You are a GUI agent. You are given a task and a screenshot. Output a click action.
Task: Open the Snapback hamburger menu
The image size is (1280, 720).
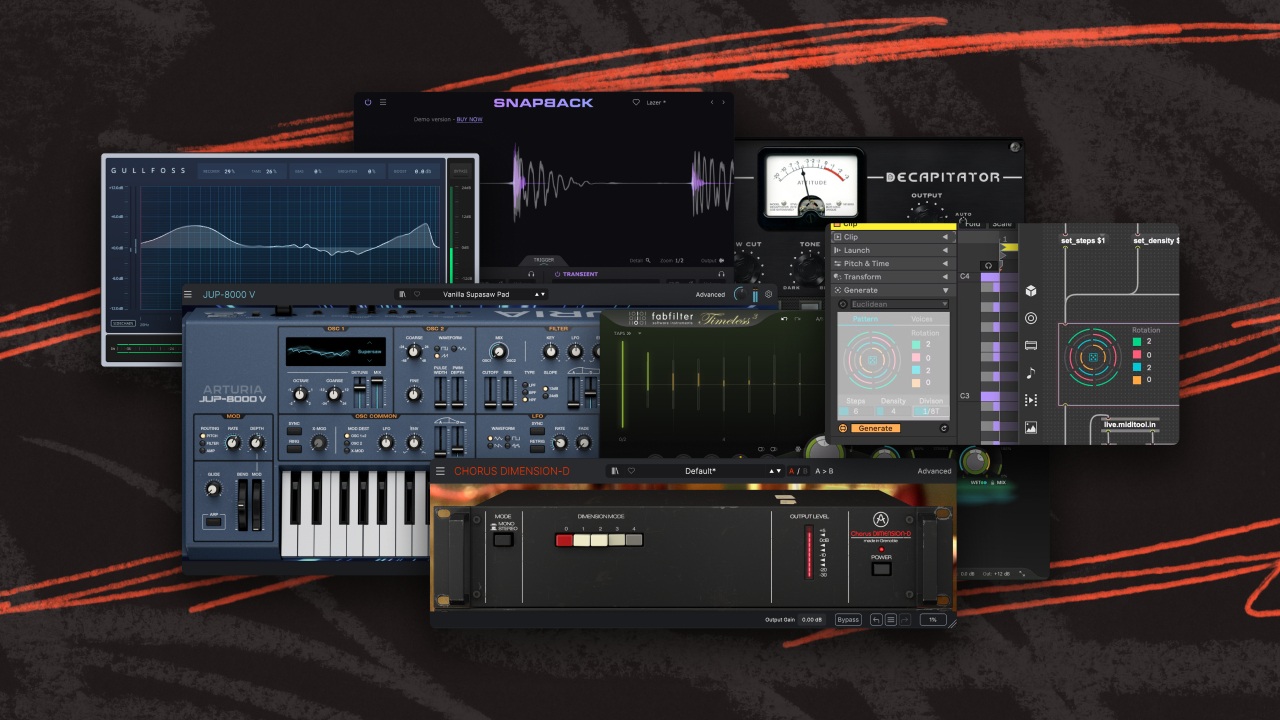[x=382, y=102]
